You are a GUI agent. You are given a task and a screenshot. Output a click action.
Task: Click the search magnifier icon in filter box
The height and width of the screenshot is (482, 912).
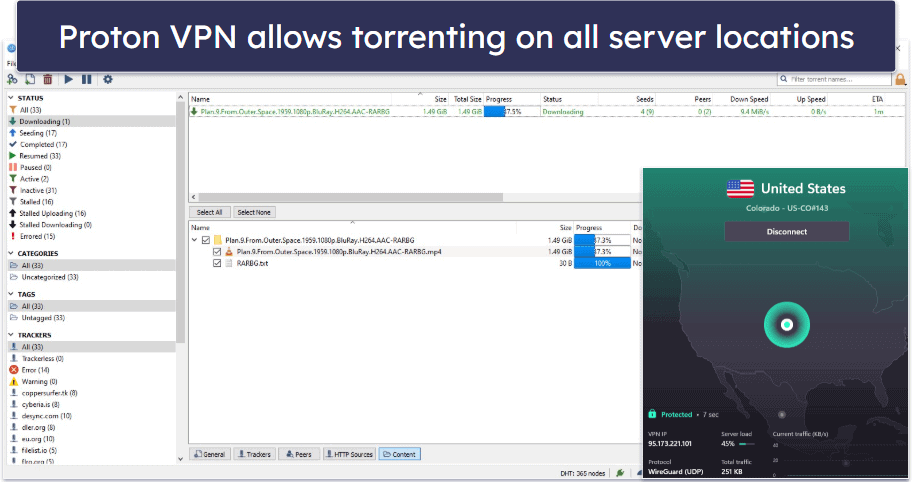784,79
